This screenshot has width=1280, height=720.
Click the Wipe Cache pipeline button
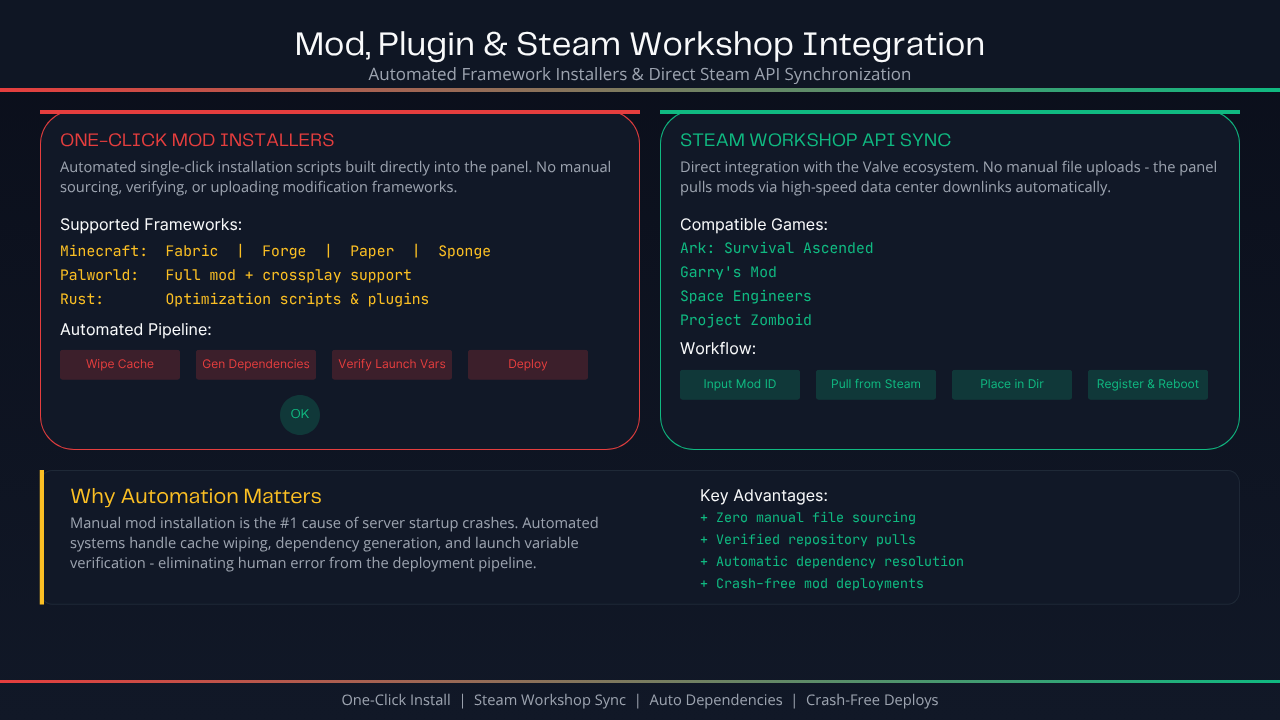[x=120, y=364]
